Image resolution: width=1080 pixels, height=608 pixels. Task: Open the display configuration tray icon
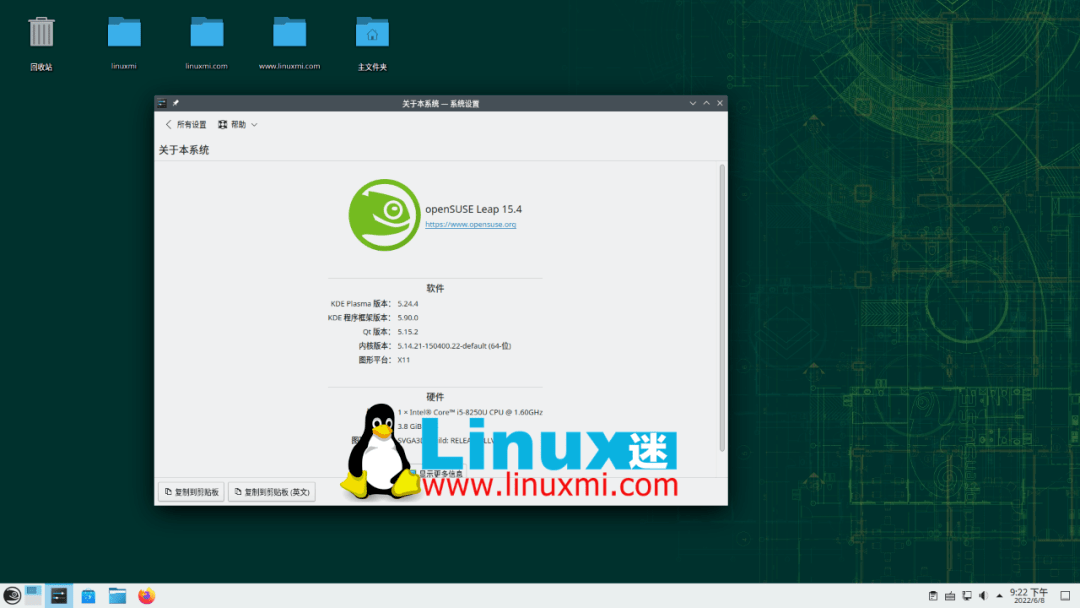[967, 595]
